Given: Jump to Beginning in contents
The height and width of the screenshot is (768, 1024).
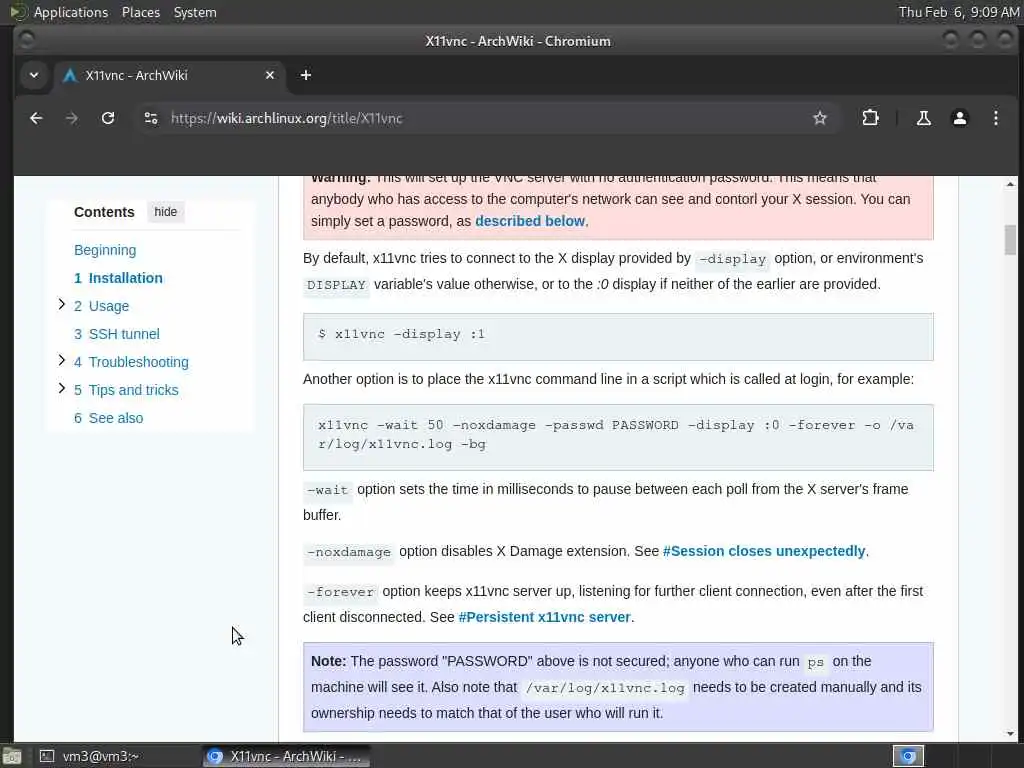Looking at the screenshot, I should (105, 250).
